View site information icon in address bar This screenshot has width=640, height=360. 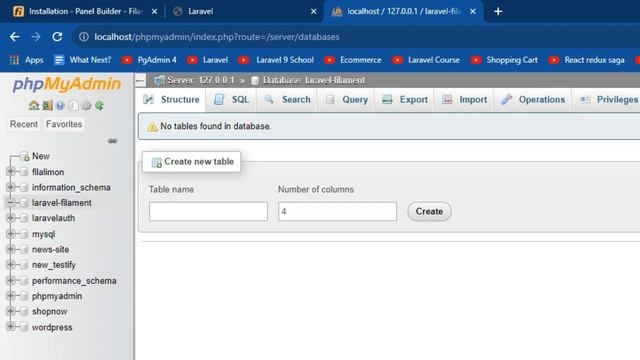(x=84, y=37)
